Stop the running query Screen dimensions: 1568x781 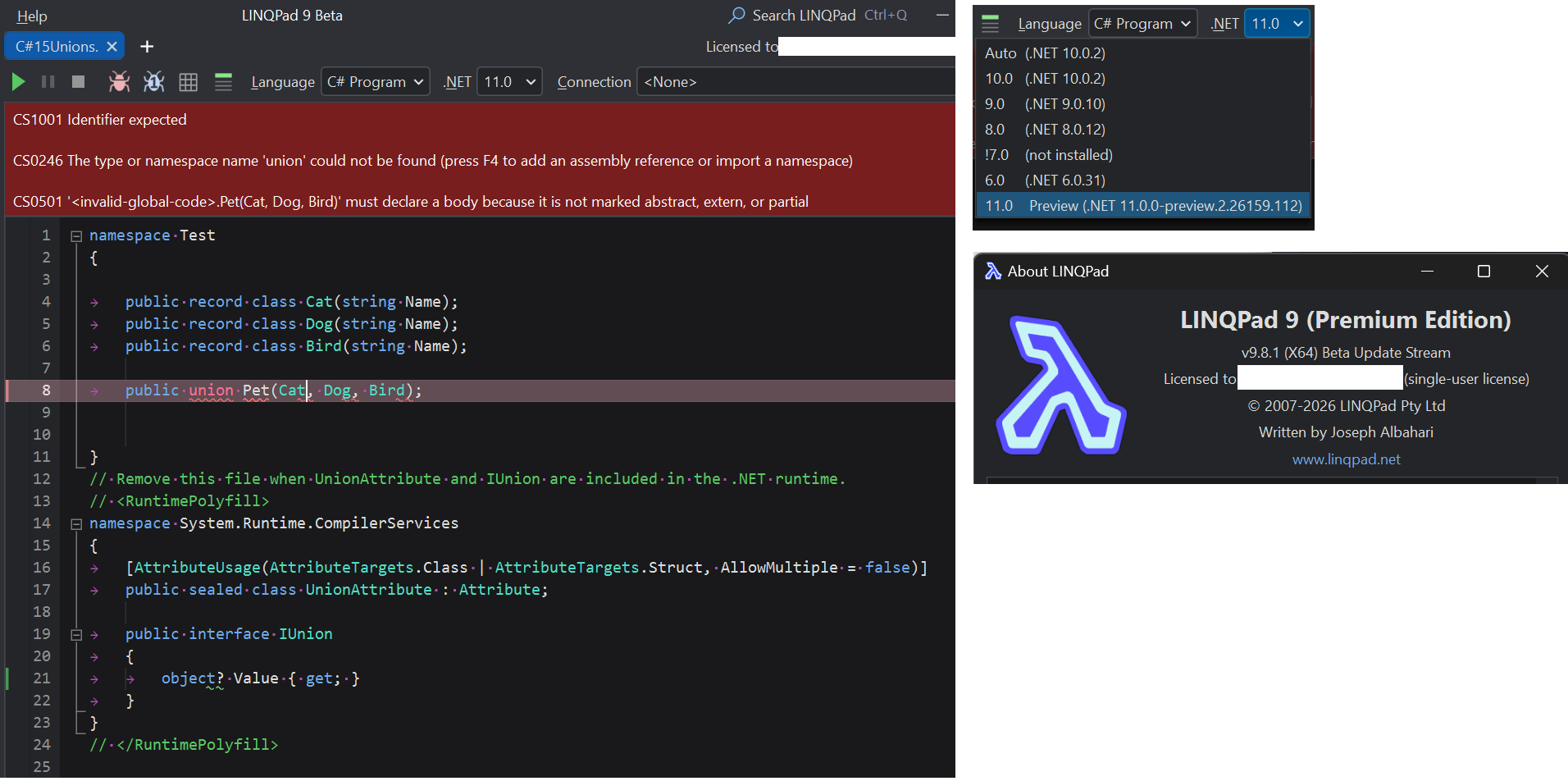[x=76, y=81]
